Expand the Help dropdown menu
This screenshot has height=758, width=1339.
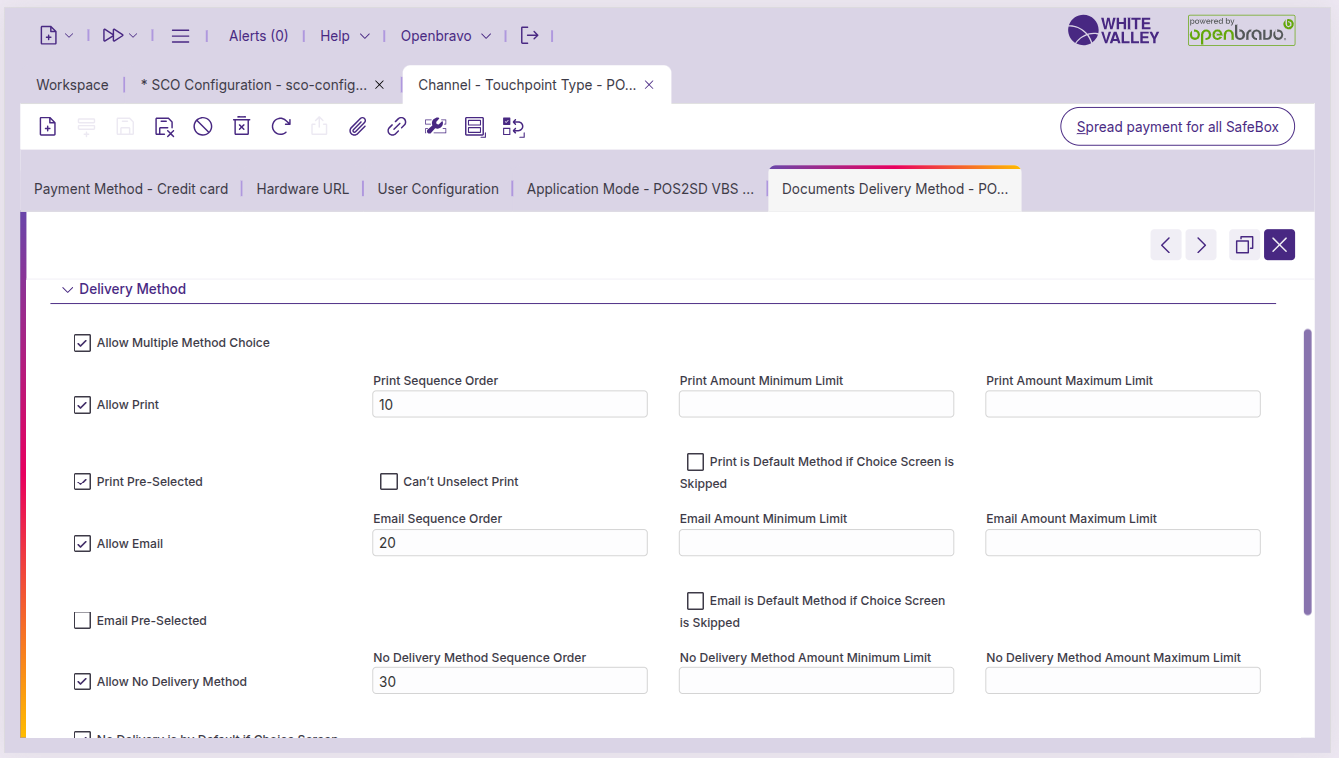click(344, 36)
